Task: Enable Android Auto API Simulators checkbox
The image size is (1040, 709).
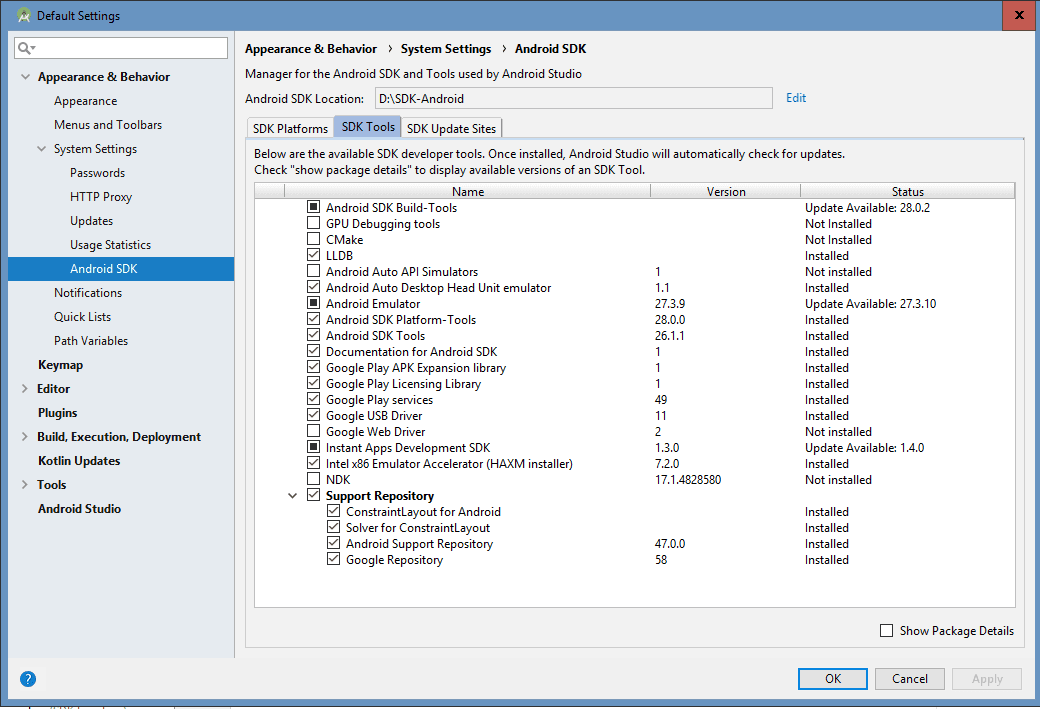Action: (314, 271)
